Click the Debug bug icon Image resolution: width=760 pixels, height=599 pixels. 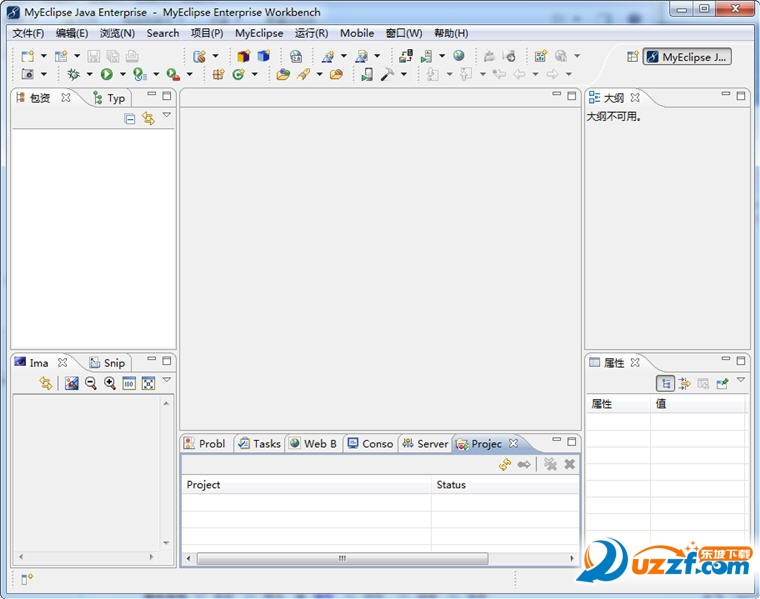[x=73, y=74]
